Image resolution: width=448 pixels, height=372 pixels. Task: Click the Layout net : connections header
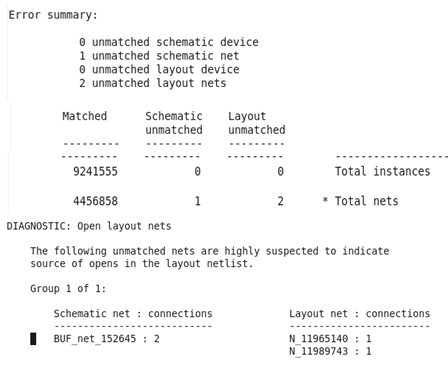tap(360, 314)
